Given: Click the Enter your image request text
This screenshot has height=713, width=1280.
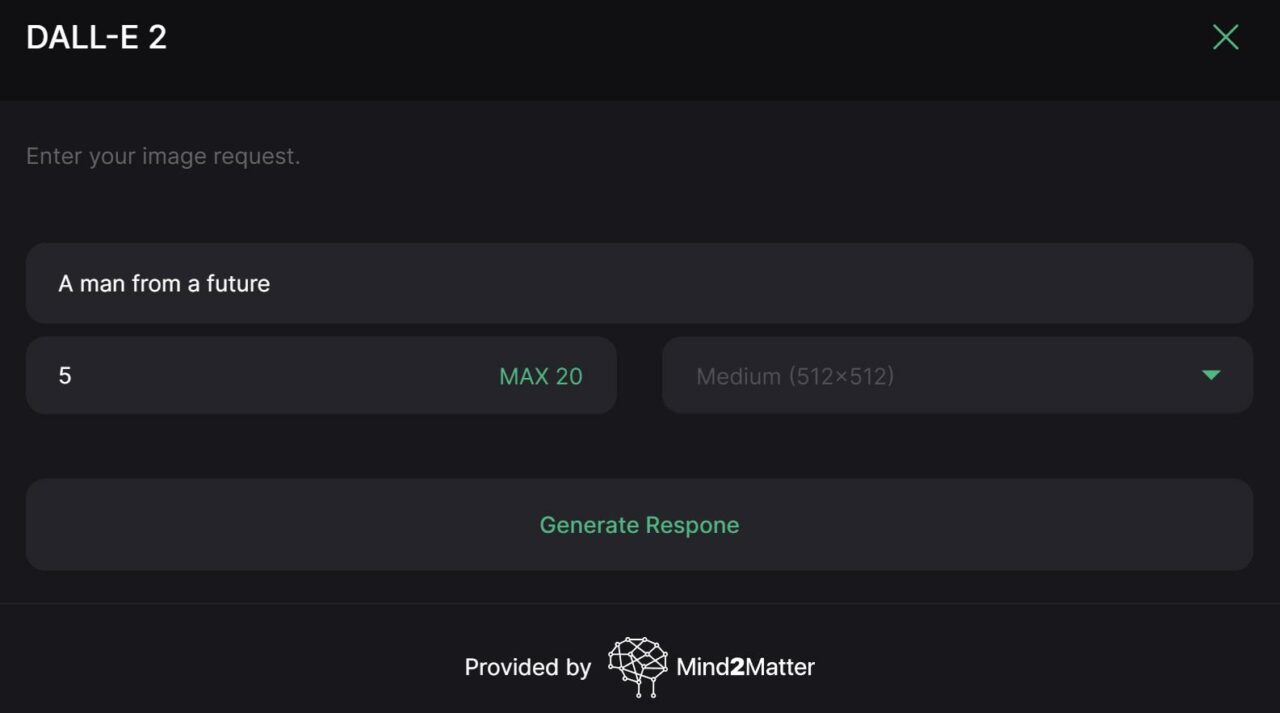Looking at the screenshot, I should click(x=162, y=155).
